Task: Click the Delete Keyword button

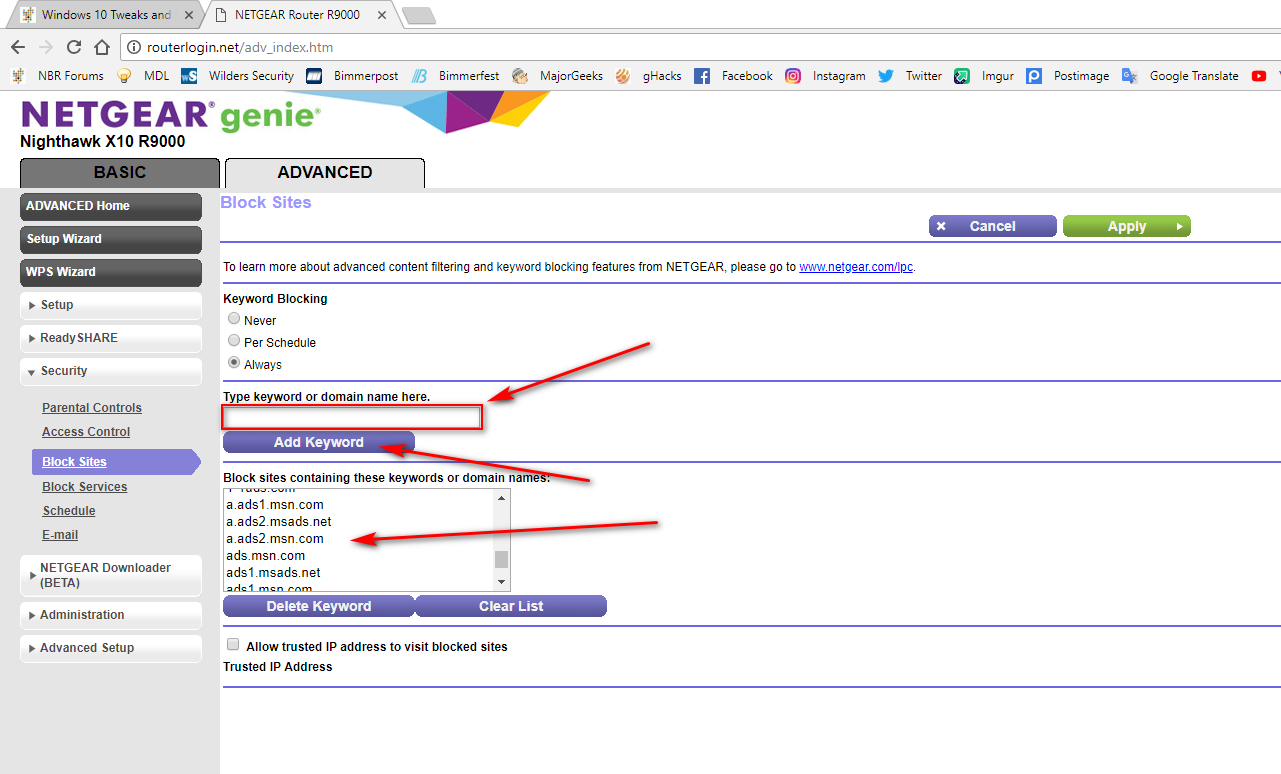Action: tap(319, 606)
